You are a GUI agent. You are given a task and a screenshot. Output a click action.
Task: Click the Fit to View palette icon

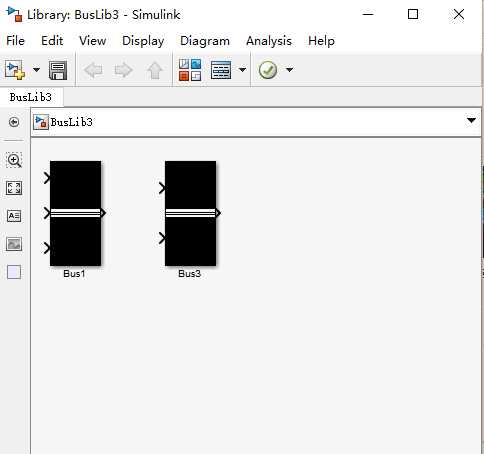14,188
